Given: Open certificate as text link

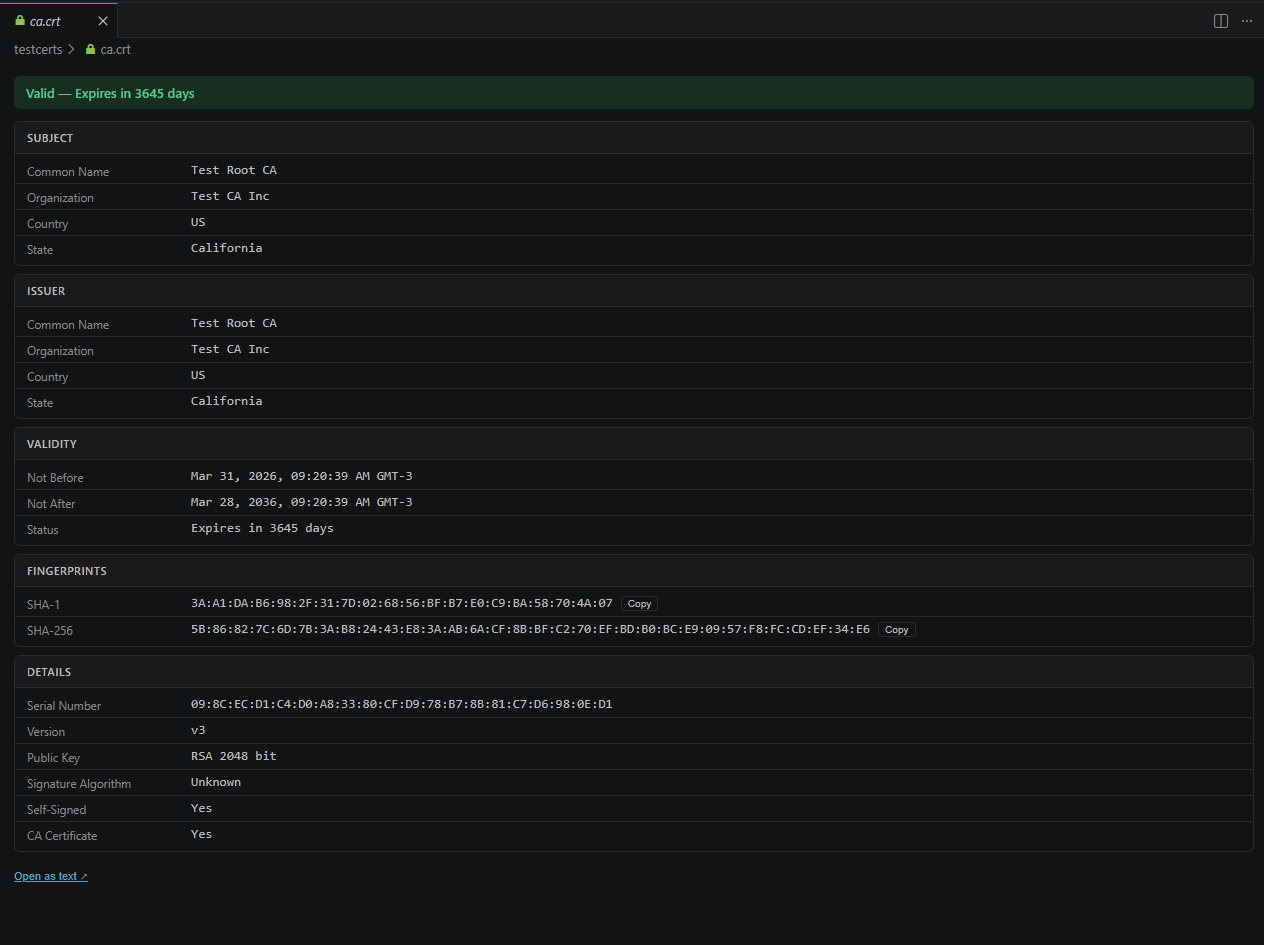Looking at the screenshot, I should [51, 876].
